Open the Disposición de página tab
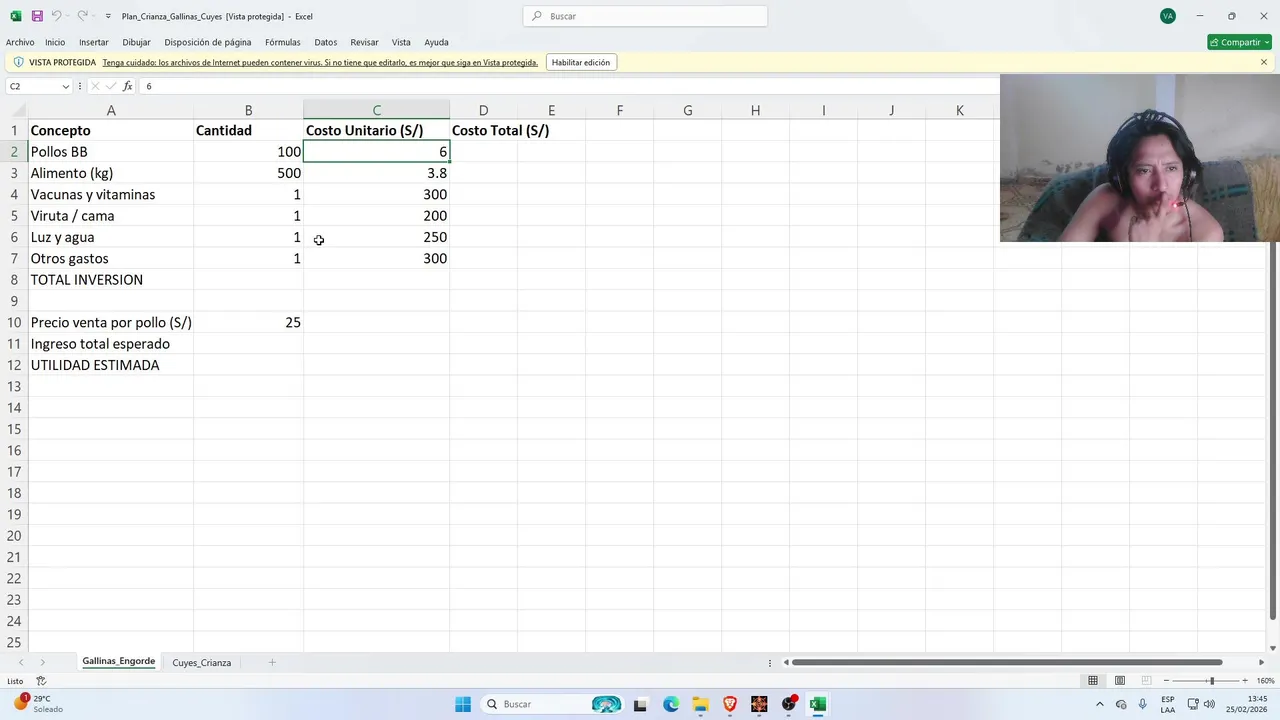The height and width of the screenshot is (720, 1280). click(208, 42)
